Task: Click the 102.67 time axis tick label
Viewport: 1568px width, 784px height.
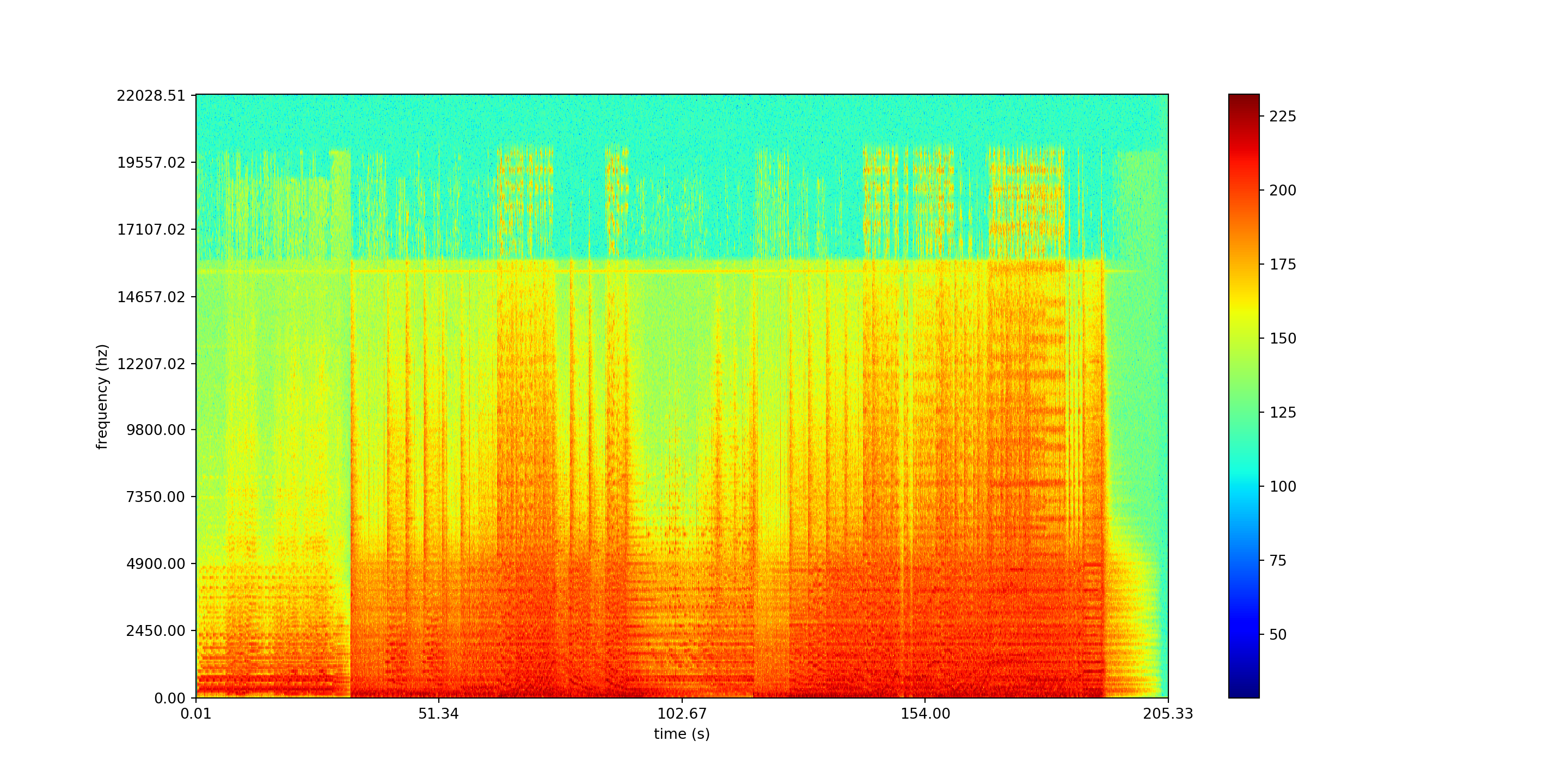Action: pos(681,714)
